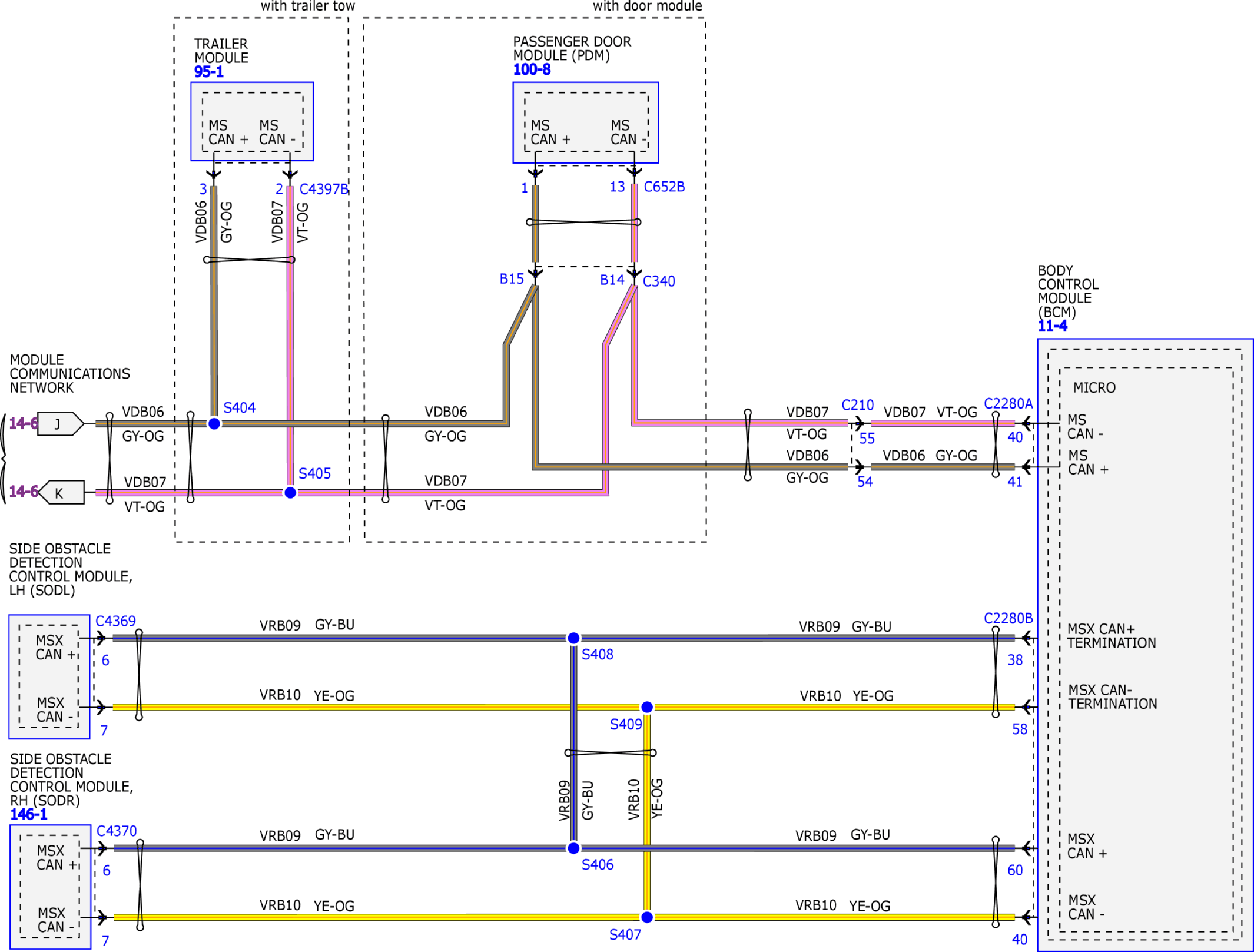Click the J off-page connector arrow
The image size is (1254, 952).
click(59, 423)
